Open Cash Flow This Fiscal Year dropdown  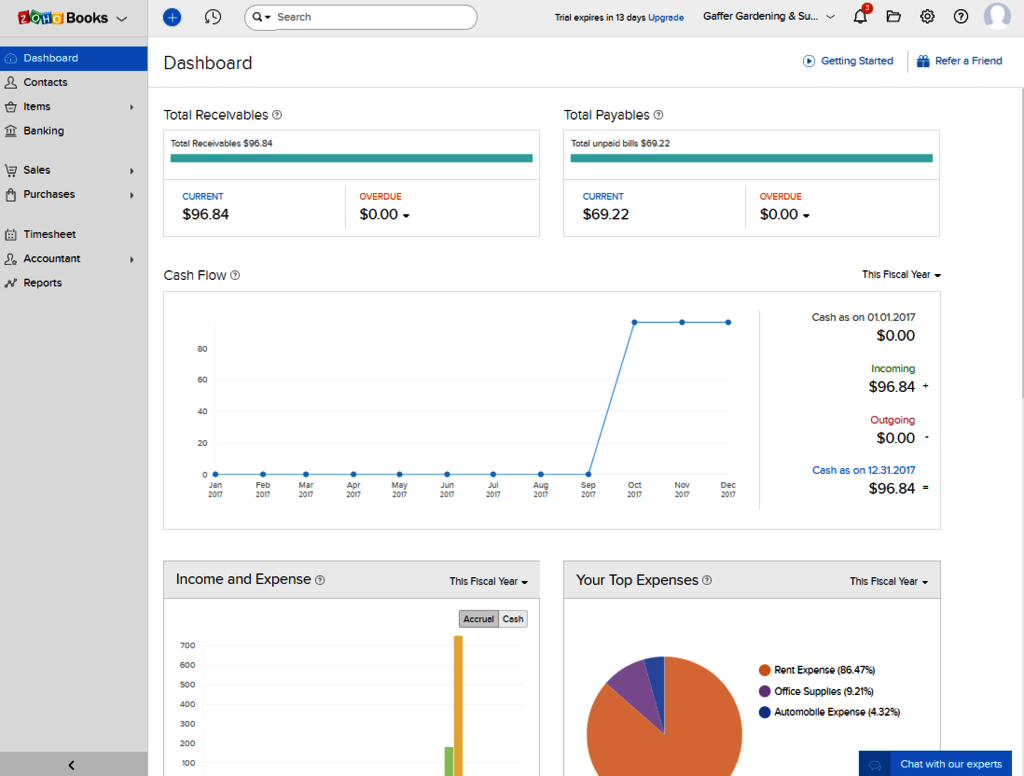coord(901,275)
